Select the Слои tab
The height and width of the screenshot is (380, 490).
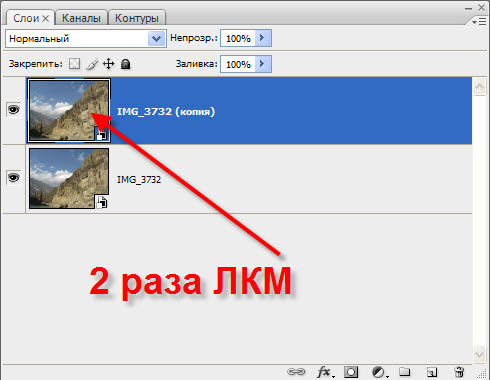[27, 18]
